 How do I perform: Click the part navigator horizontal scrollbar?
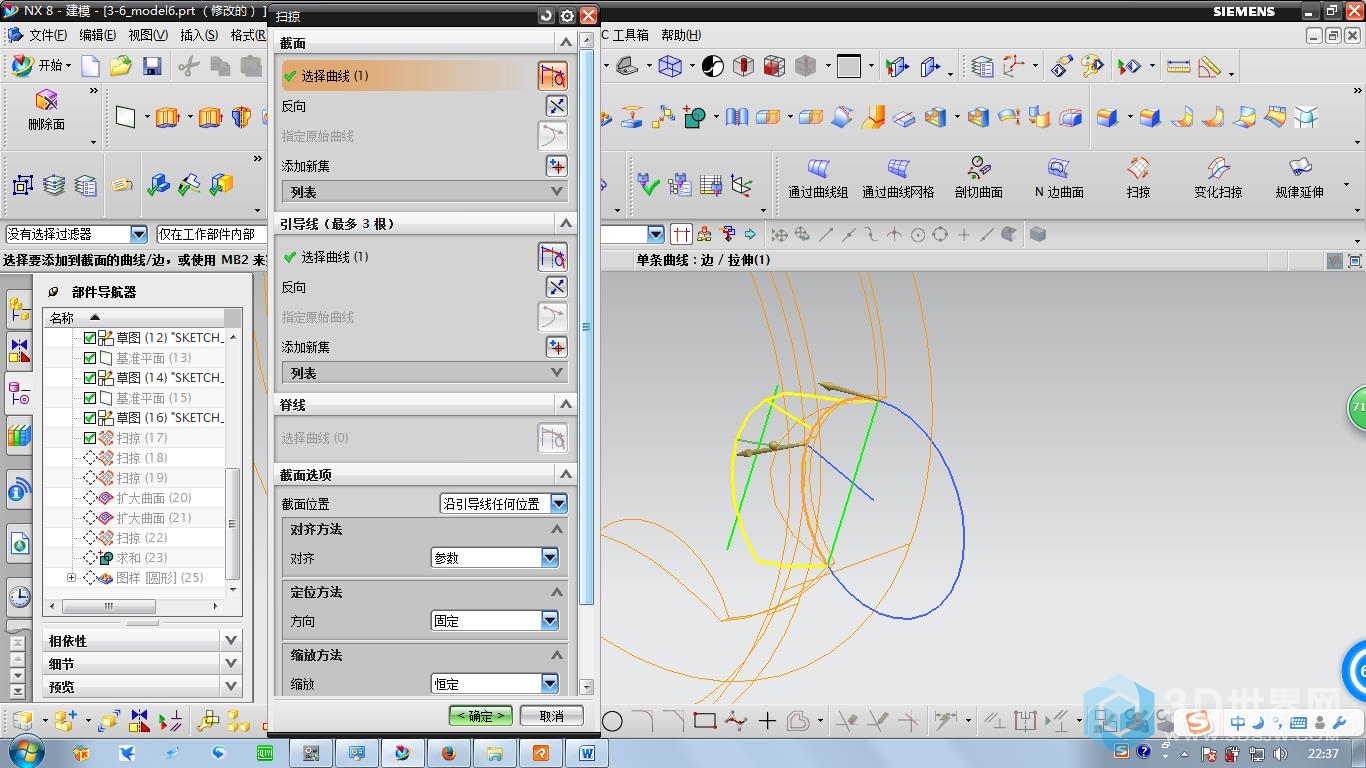coord(108,606)
